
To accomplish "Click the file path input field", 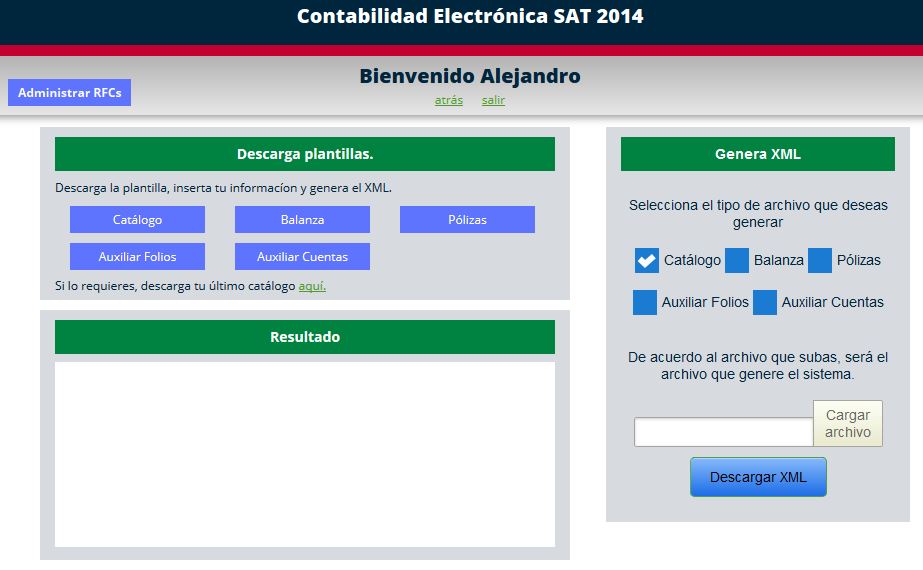I will pyautogui.click(x=723, y=432).
